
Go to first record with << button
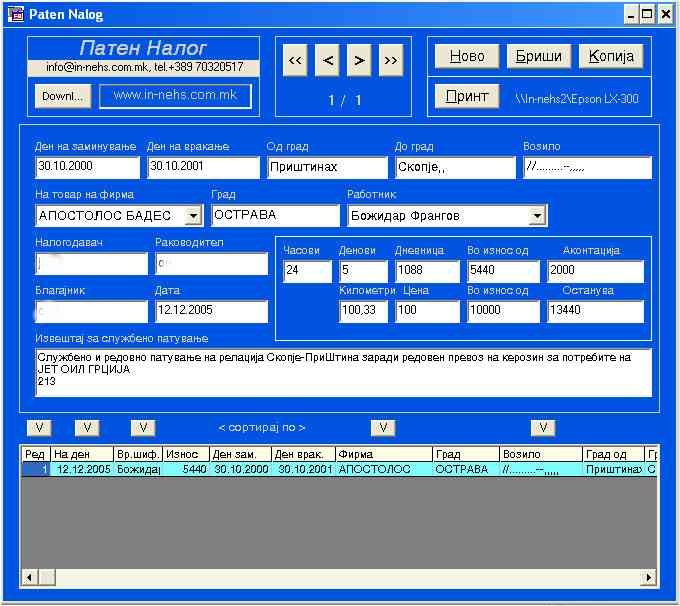pos(295,60)
